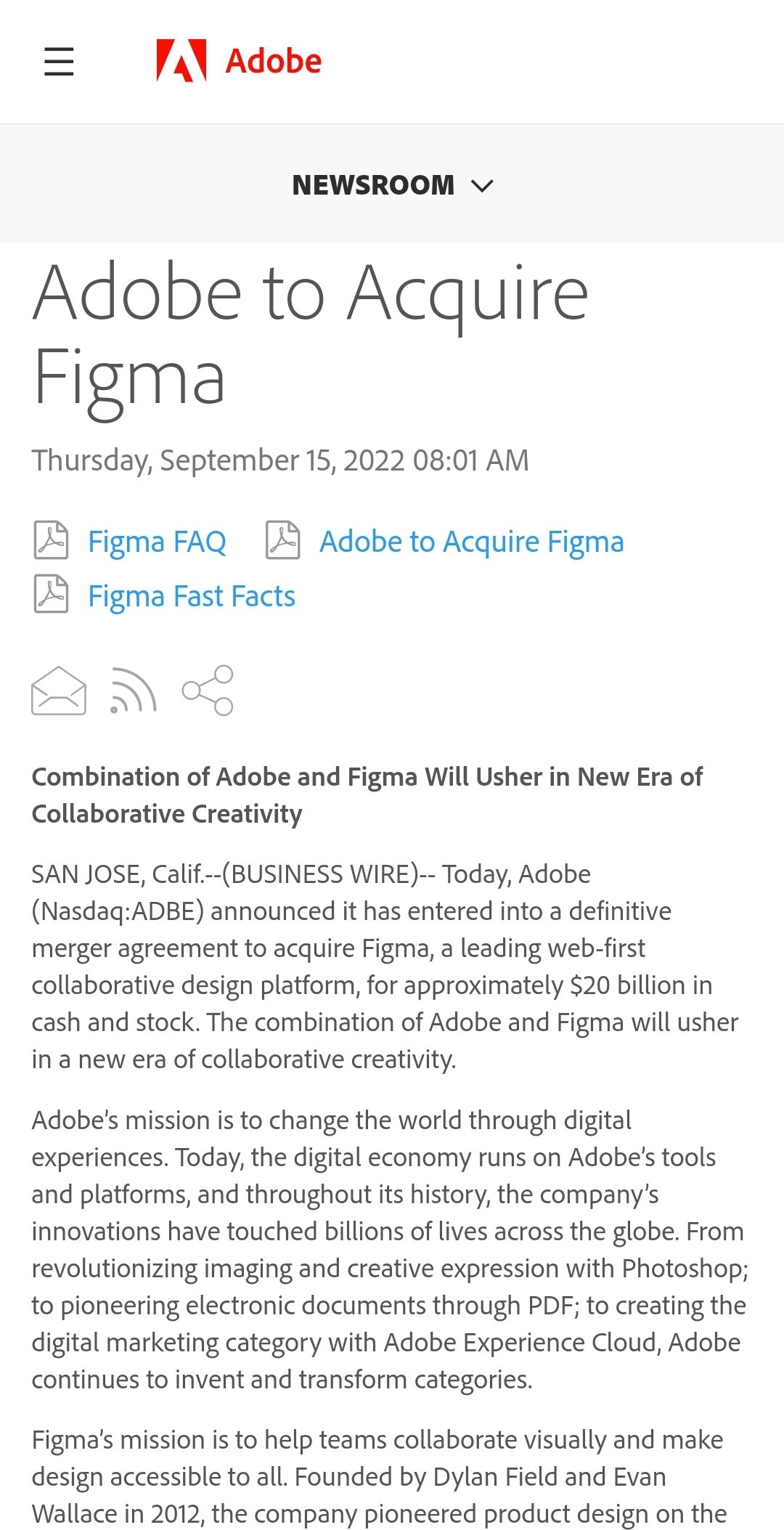Click the publication date September 15, 2022
Screen dimensions: 784x1530
(x=280, y=460)
